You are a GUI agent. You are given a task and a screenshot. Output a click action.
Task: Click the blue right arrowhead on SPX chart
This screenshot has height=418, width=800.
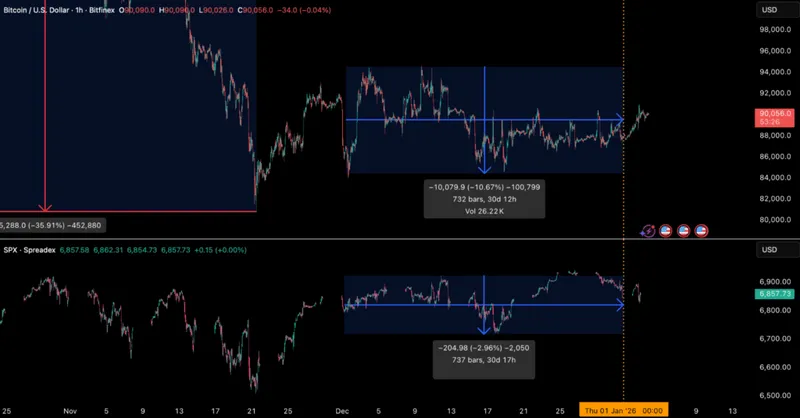pyautogui.click(x=619, y=306)
